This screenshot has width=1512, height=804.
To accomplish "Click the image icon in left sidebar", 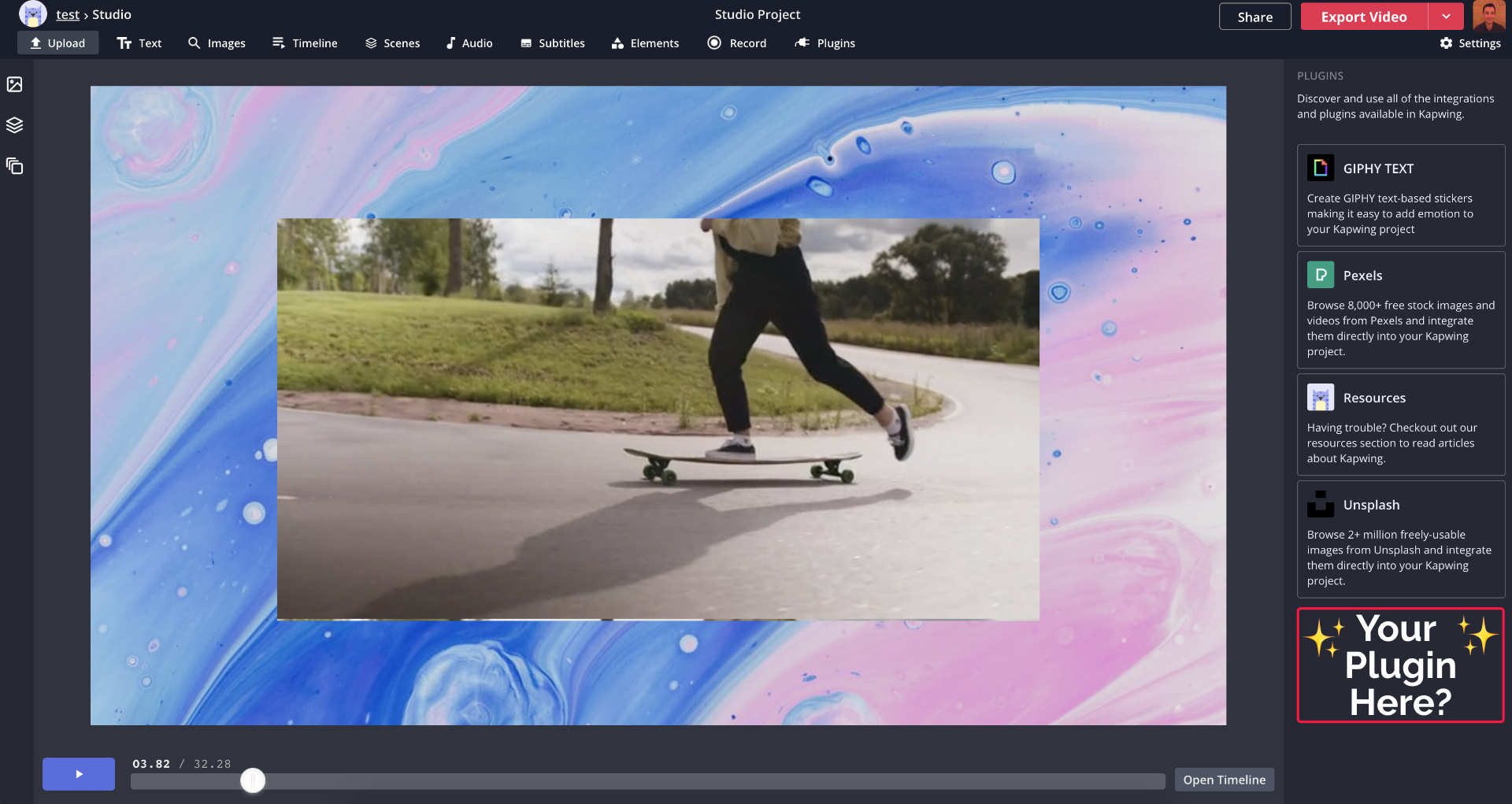I will point(15,84).
